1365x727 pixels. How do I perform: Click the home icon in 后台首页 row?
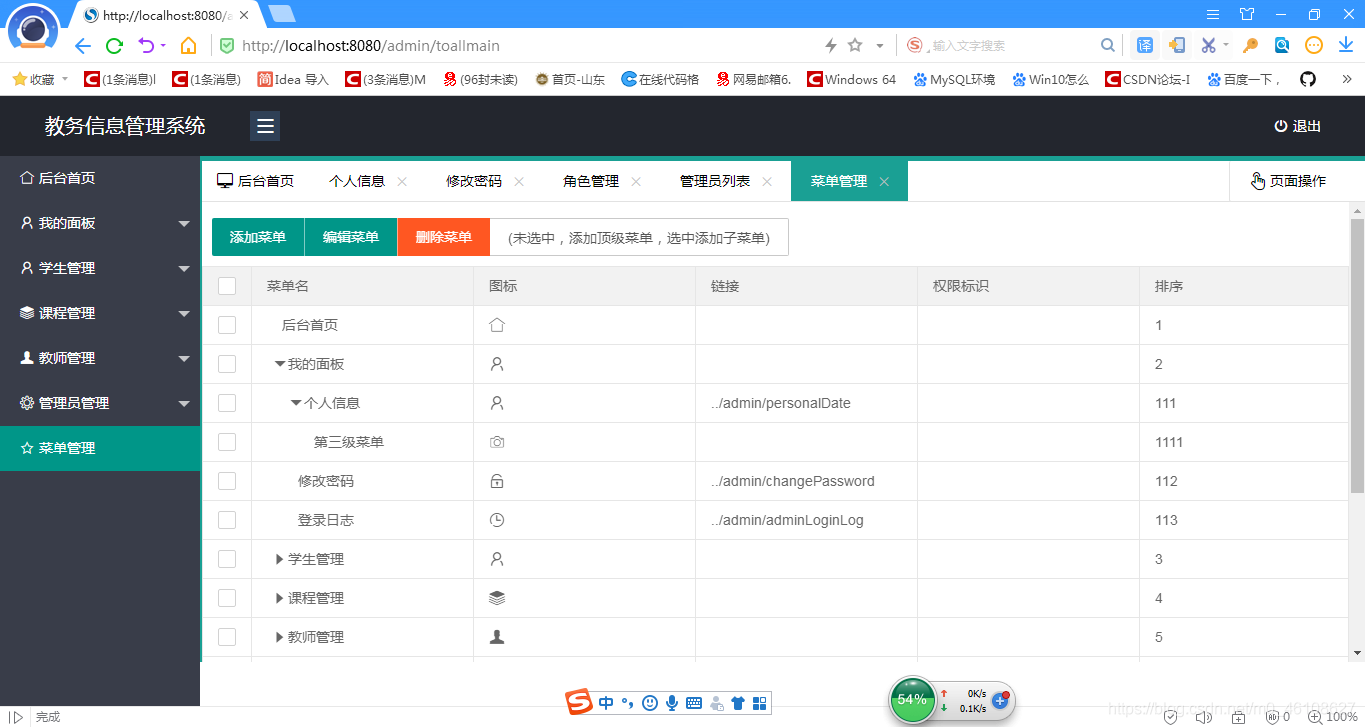497,325
